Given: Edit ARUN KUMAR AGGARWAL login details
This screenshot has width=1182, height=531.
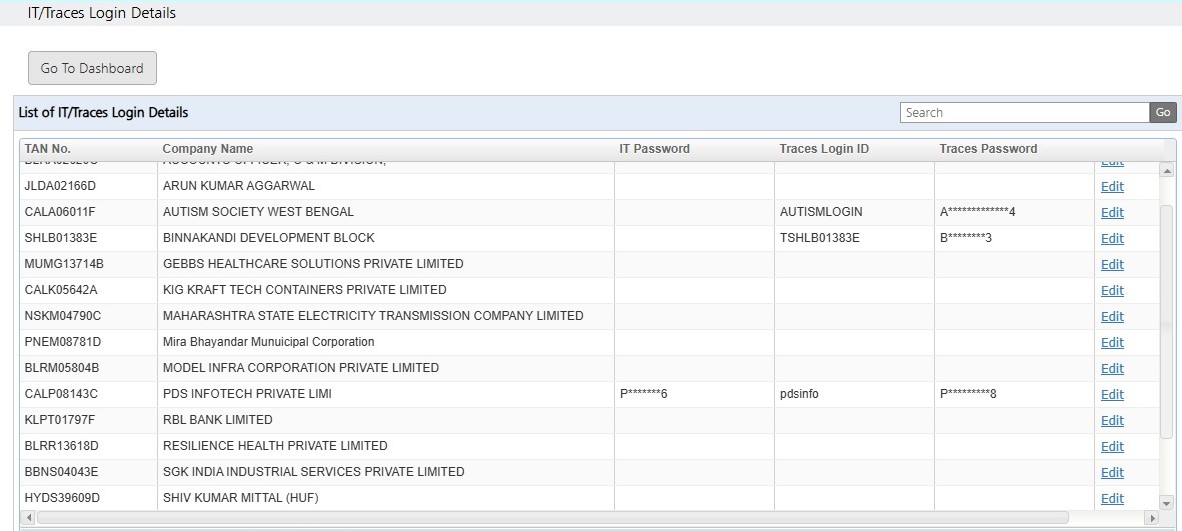Looking at the screenshot, I should click(x=1112, y=186).
